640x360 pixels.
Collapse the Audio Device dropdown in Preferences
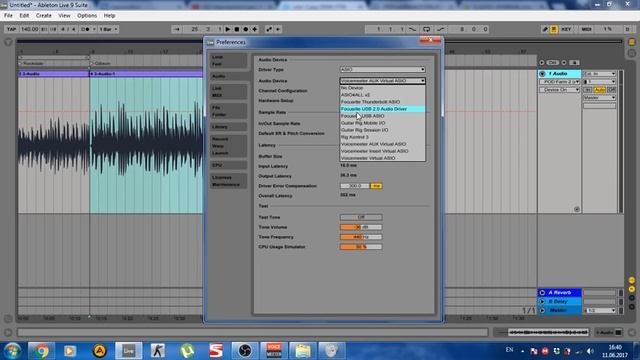[382, 81]
